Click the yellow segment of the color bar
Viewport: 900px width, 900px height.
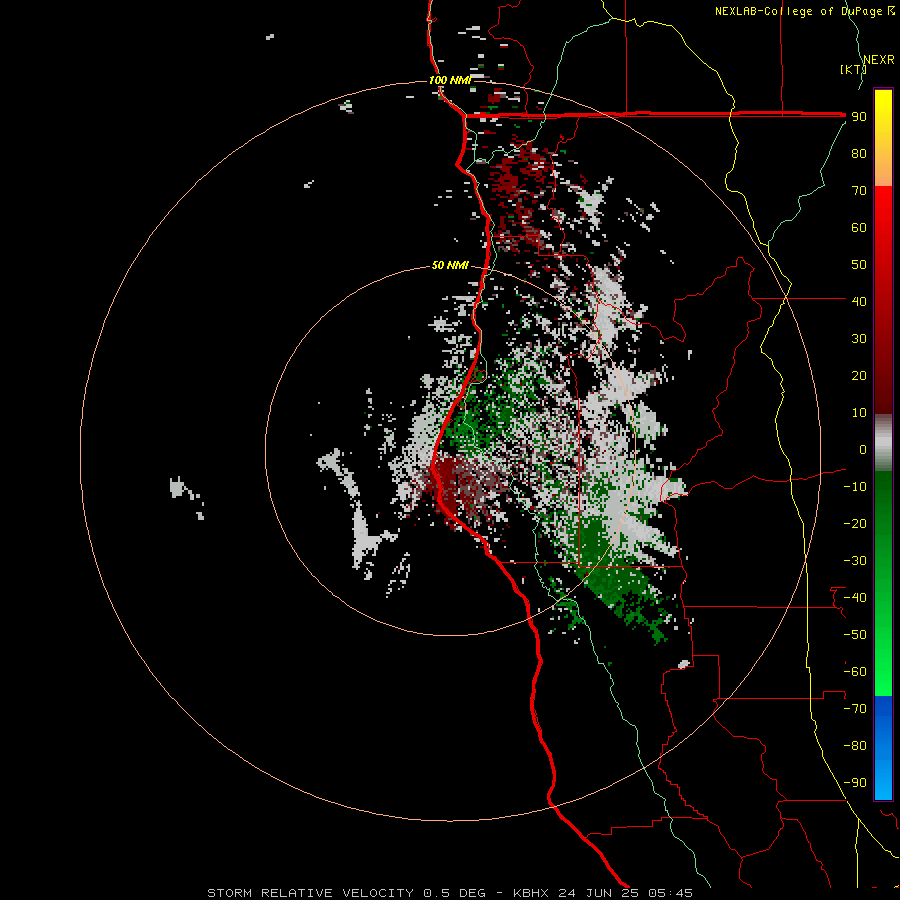[x=883, y=138]
